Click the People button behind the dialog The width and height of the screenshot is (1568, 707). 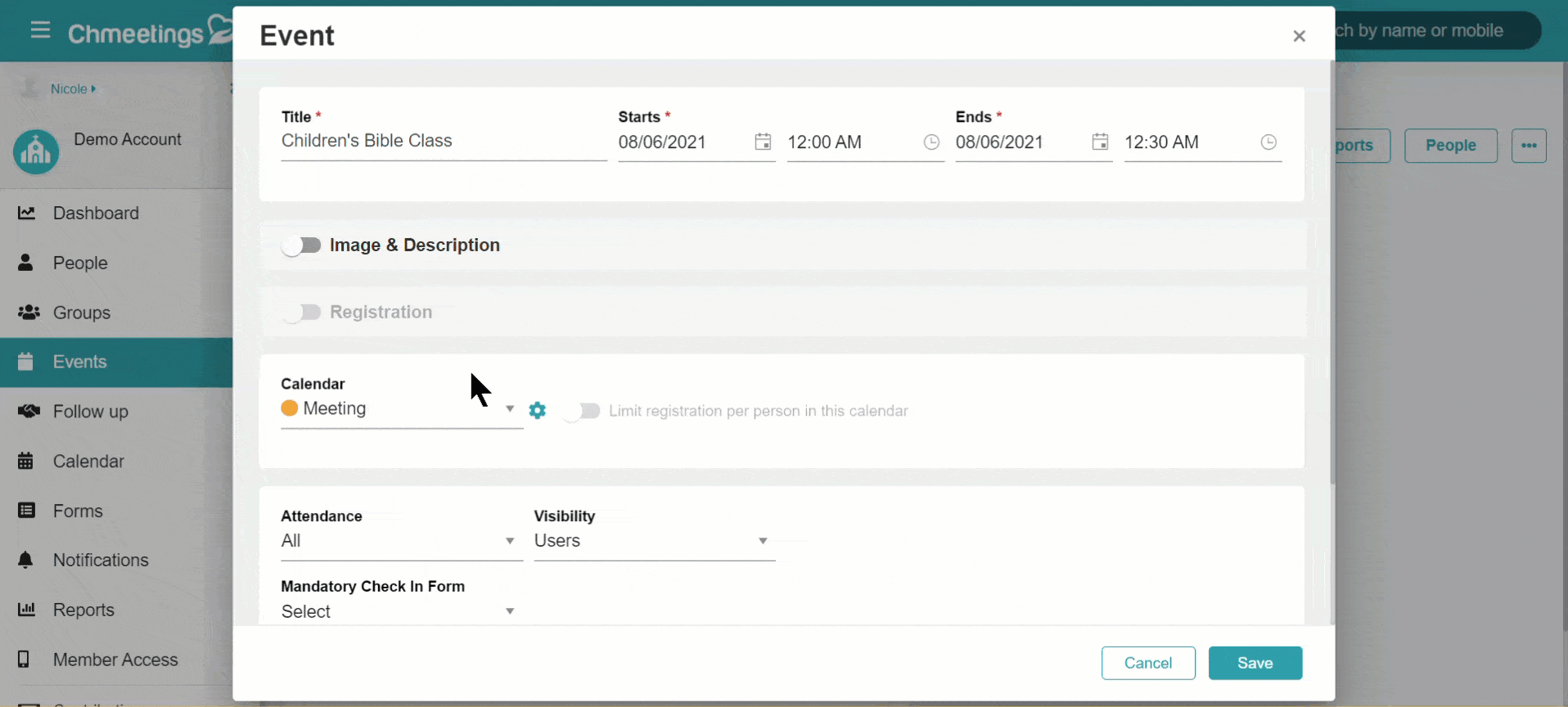(x=1451, y=146)
